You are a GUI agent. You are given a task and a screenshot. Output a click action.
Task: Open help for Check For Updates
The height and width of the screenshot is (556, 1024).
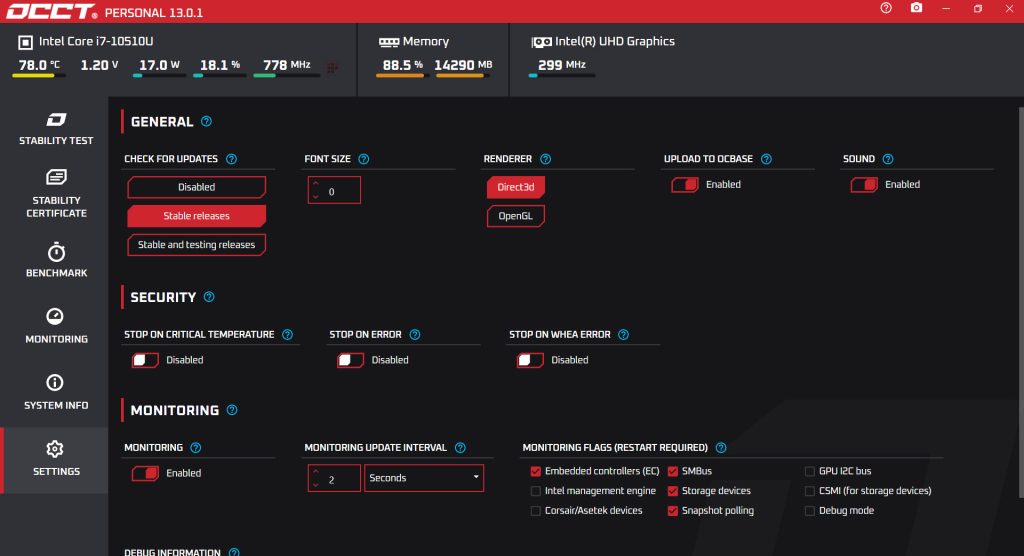[231, 159]
